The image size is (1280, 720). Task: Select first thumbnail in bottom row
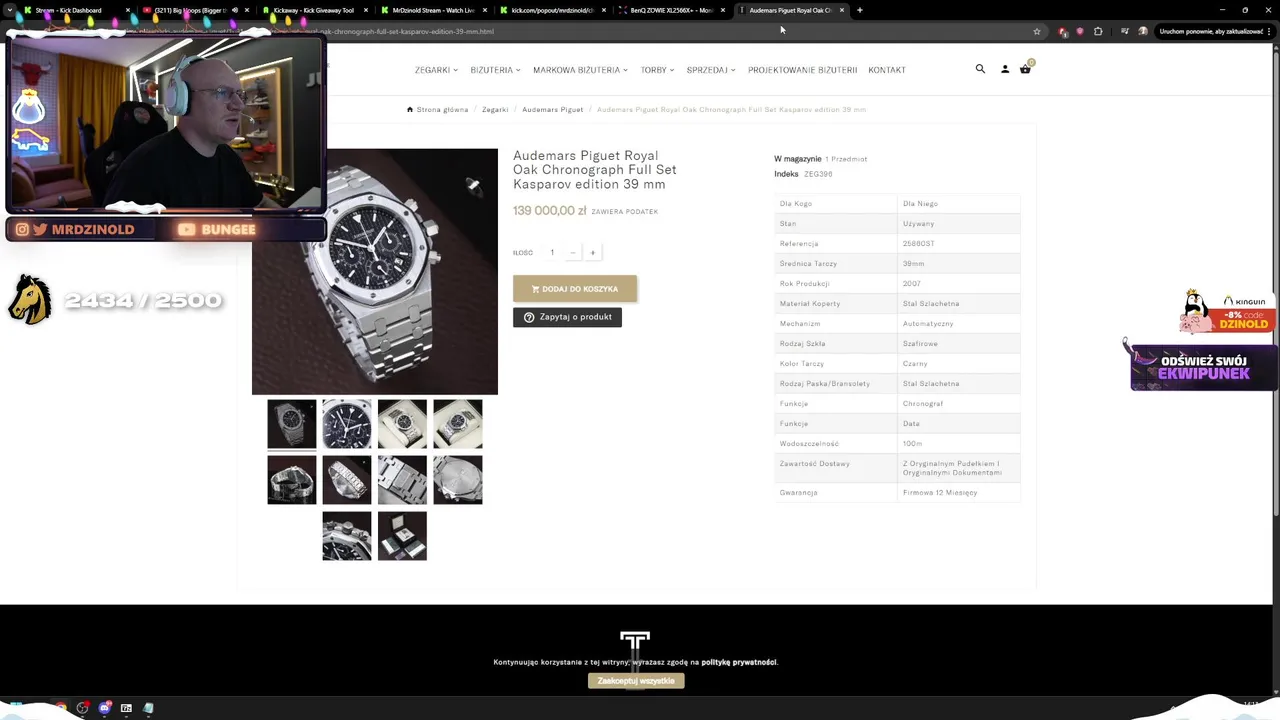(x=347, y=536)
